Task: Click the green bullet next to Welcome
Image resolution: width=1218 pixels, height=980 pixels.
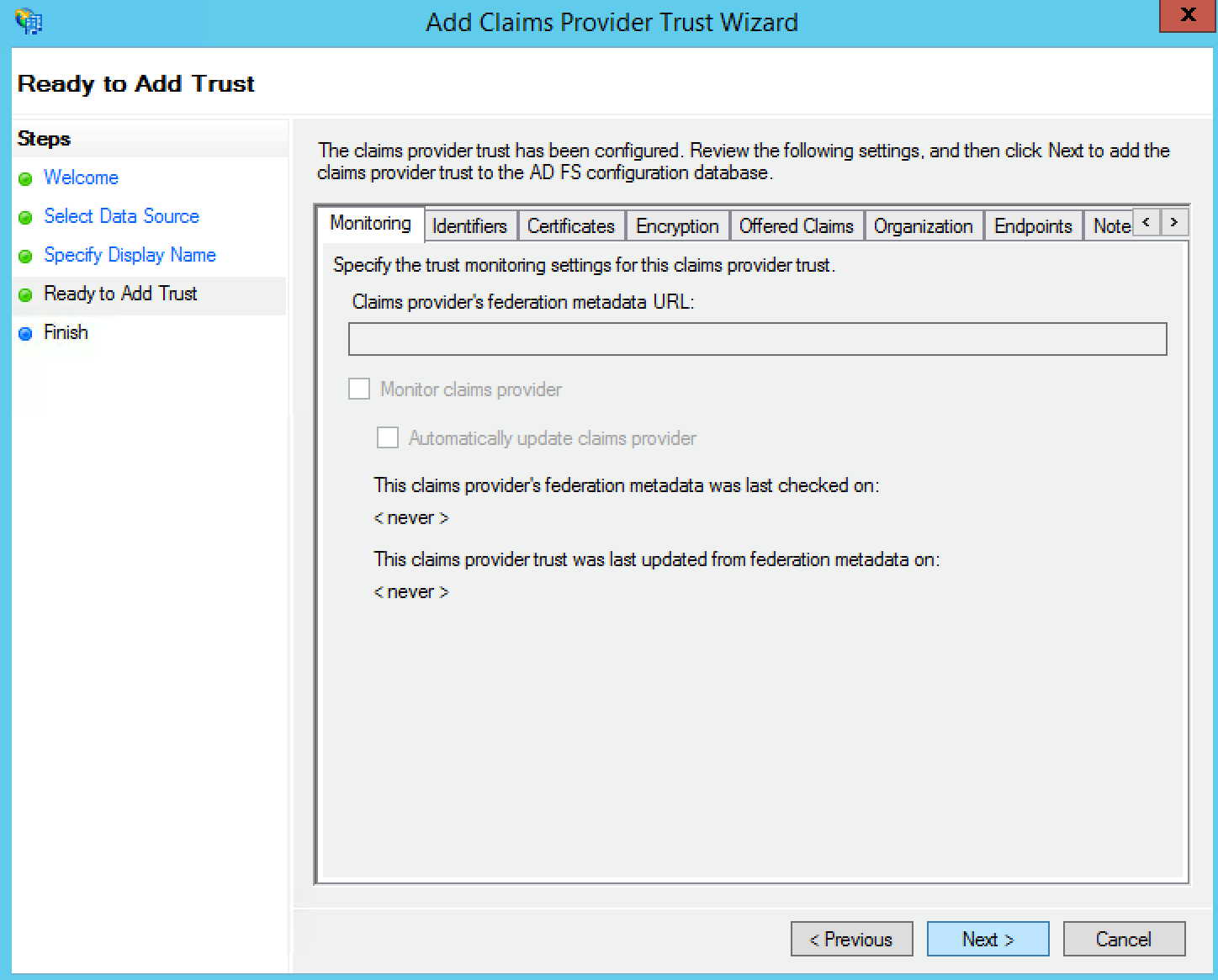Action: (x=25, y=178)
